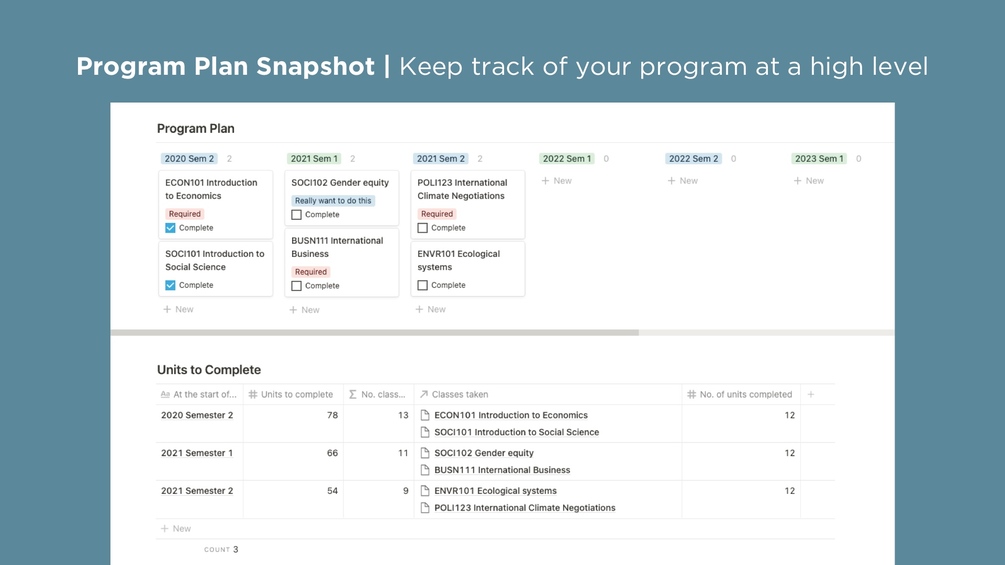Tick Complete on ENVR101 Ecological systems card
This screenshot has height=565, width=1005.
coord(422,285)
